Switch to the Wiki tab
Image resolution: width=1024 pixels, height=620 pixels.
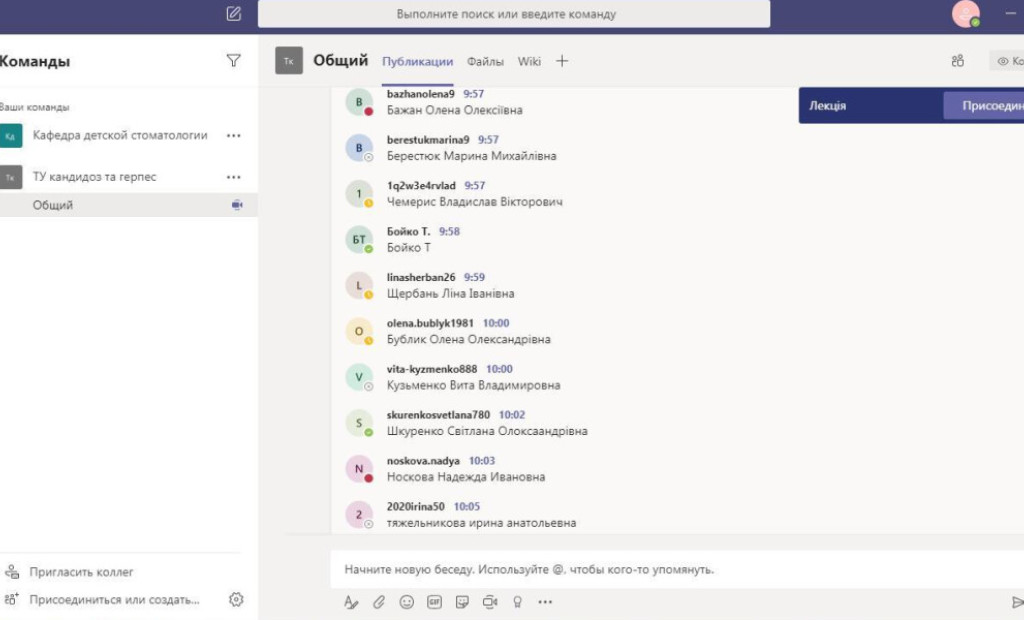(529, 61)
